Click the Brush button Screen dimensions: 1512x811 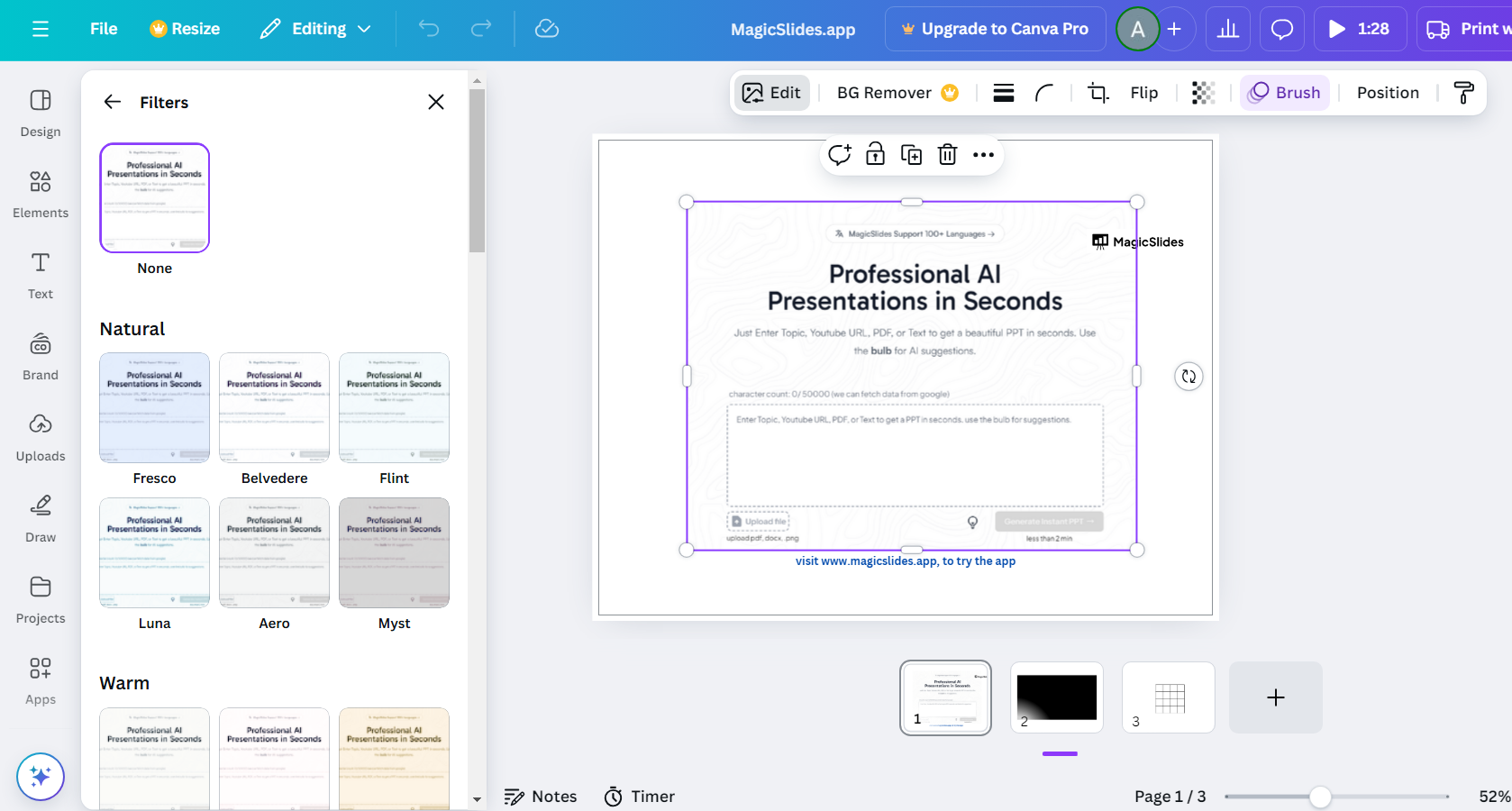1285,93
